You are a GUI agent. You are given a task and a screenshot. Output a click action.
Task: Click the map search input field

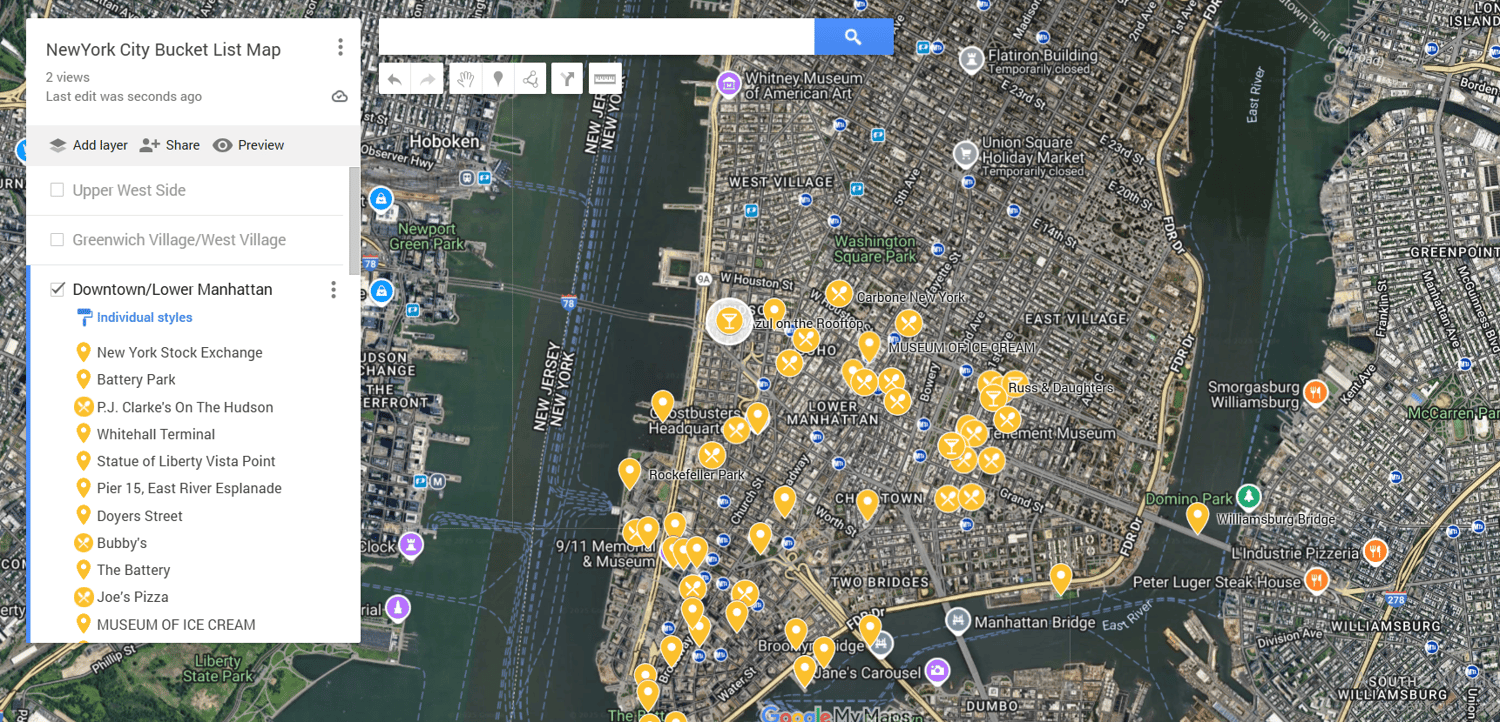(x=596, y=37)
